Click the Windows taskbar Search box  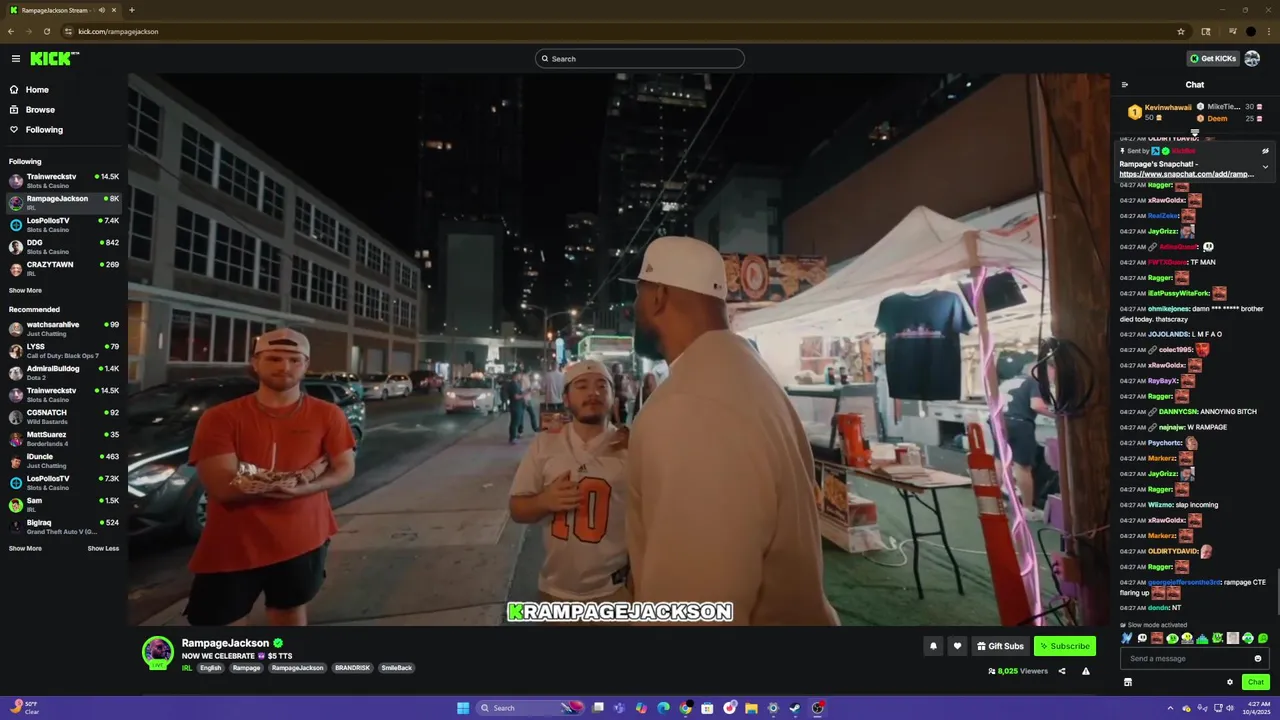(531, 708)
